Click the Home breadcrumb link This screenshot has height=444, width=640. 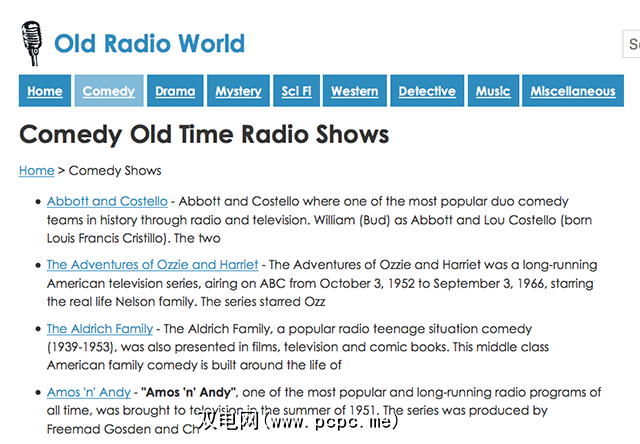pyautogui.click(x=36, y=171)
